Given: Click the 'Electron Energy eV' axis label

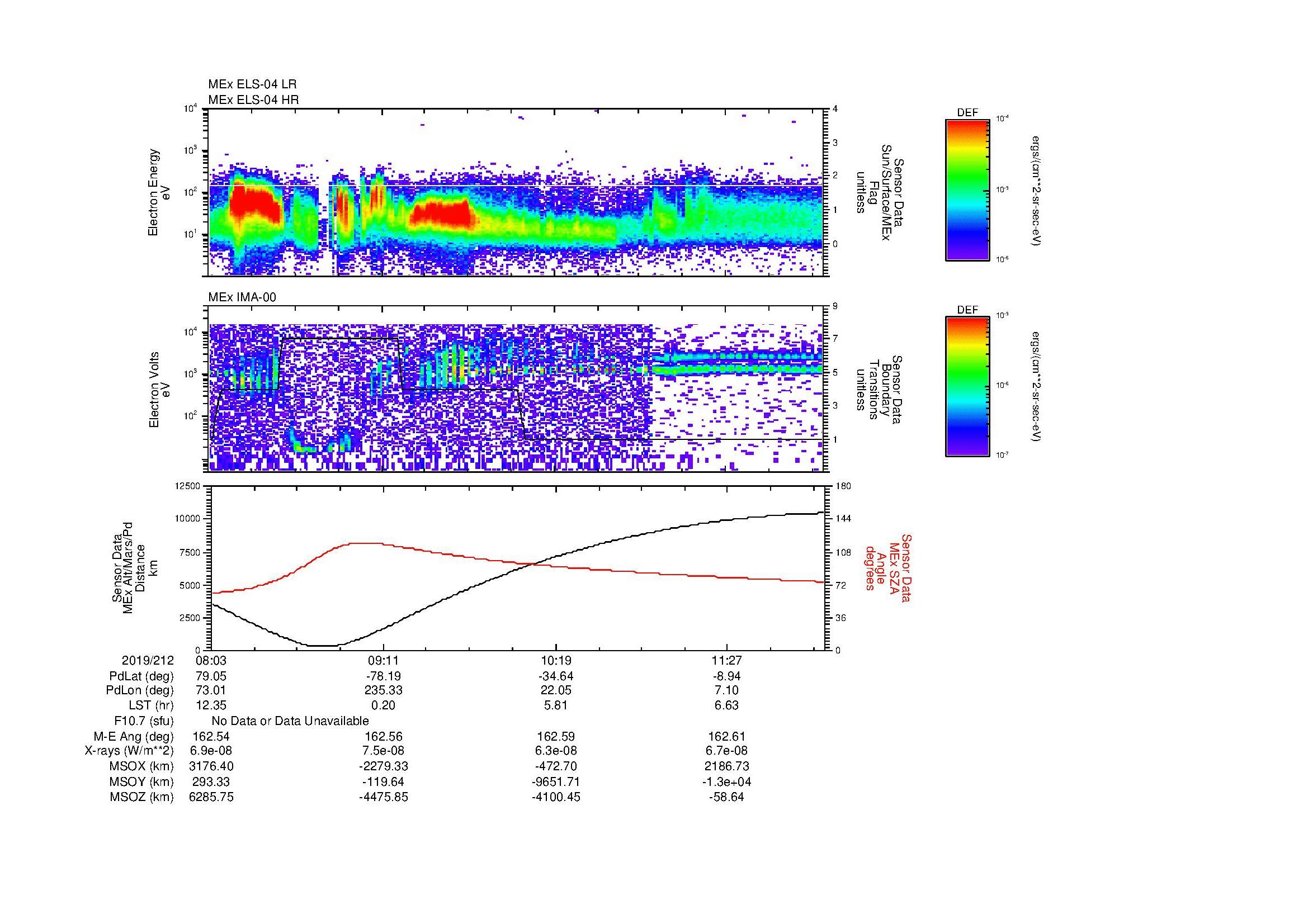Looking at the screenshot, I should click(x=159, y=192).
